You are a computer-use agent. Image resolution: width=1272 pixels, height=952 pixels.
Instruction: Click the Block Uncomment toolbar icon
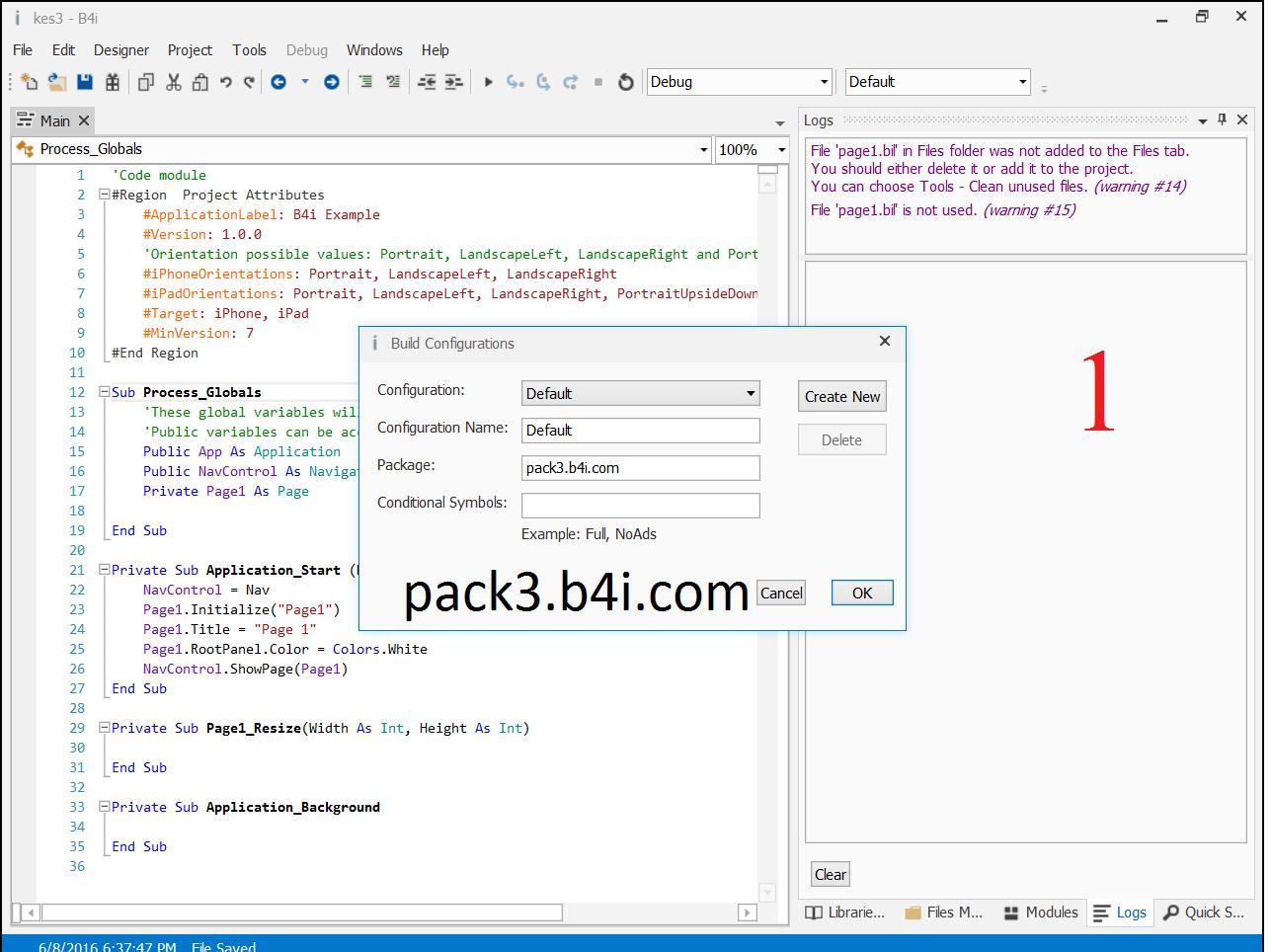pyautogui.click(x=393, y=82)
